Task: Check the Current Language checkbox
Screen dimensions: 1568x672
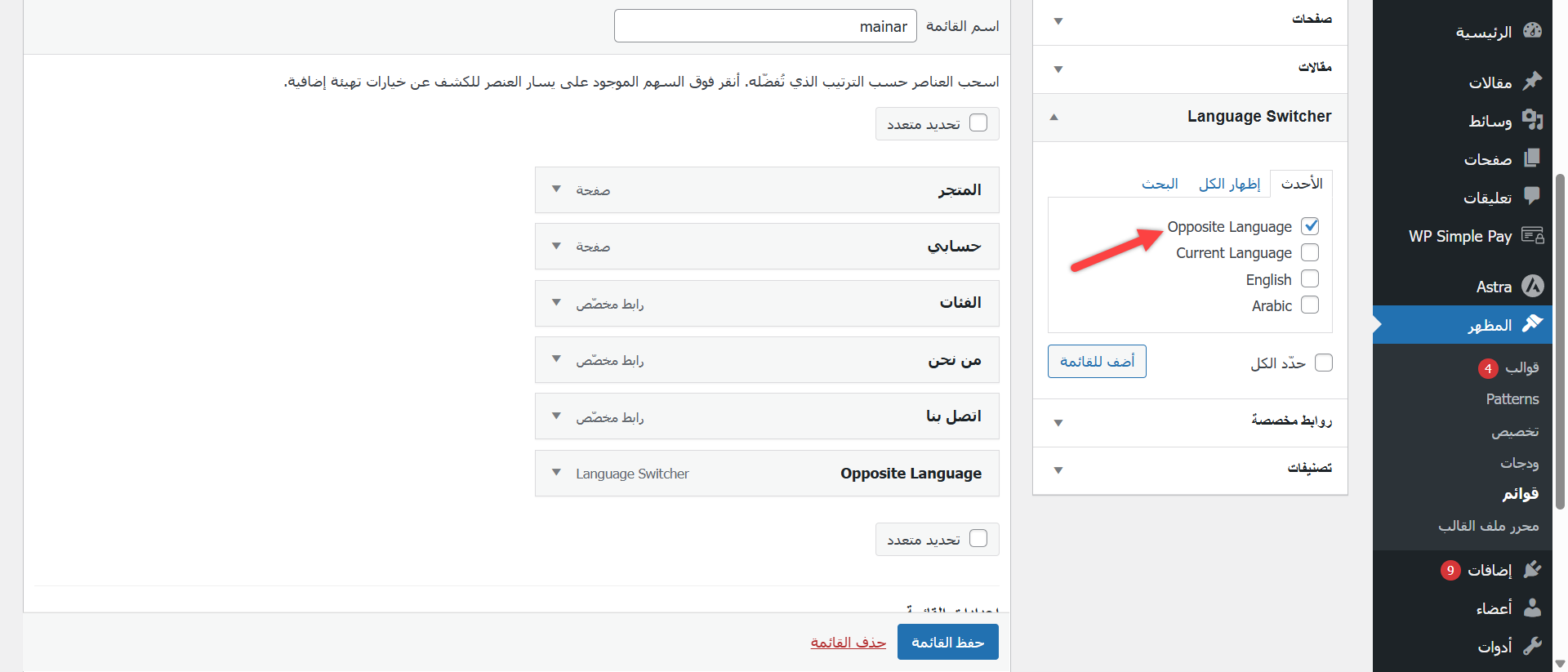Action: coord(1310,252)
